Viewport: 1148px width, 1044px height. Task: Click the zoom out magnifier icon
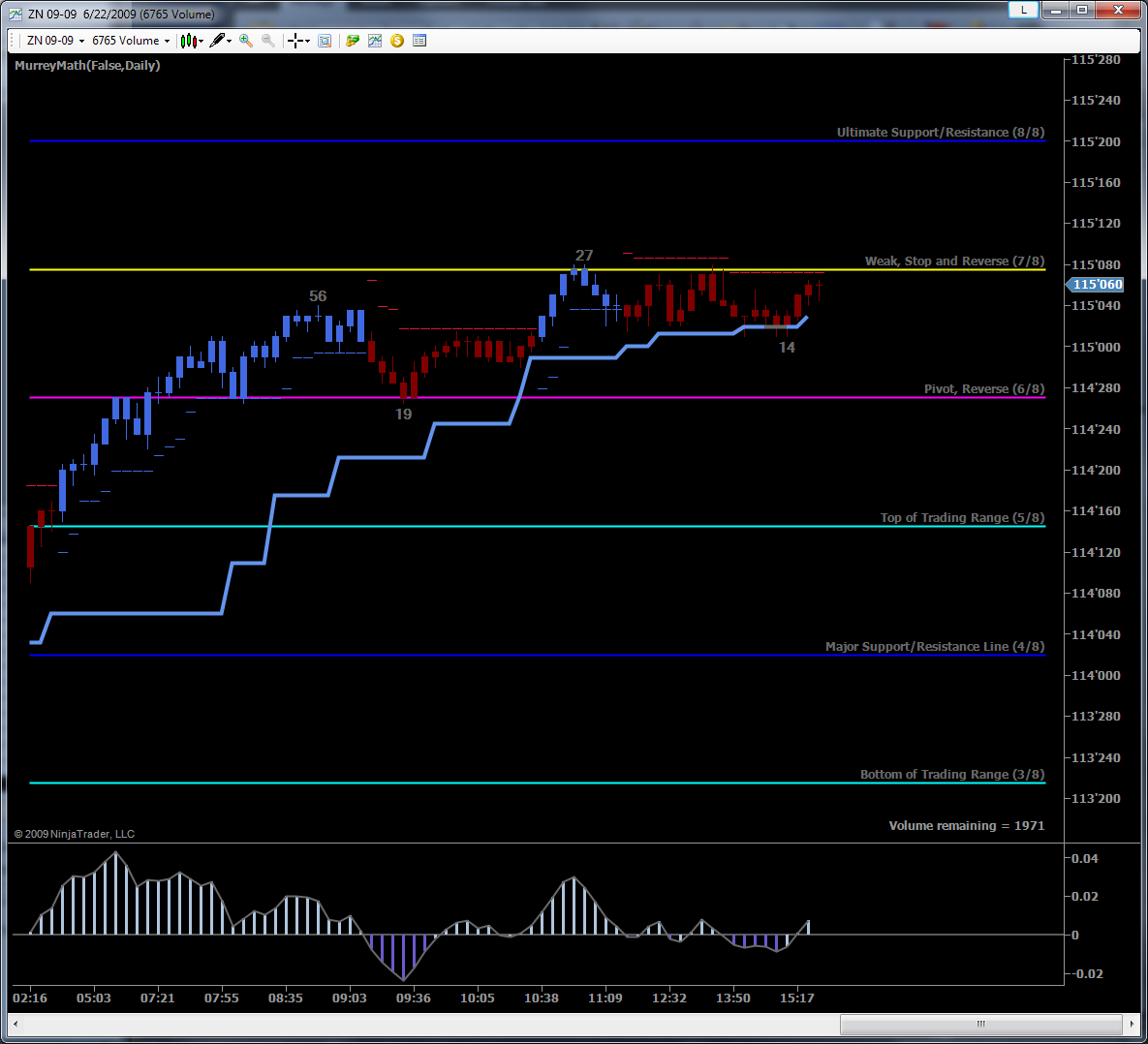pyautogui.click(x=268, y=41)
